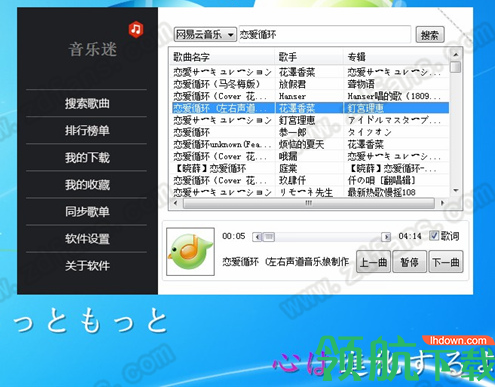
Task: Click the scroll up arrow of song list
Action: point(456,54)
